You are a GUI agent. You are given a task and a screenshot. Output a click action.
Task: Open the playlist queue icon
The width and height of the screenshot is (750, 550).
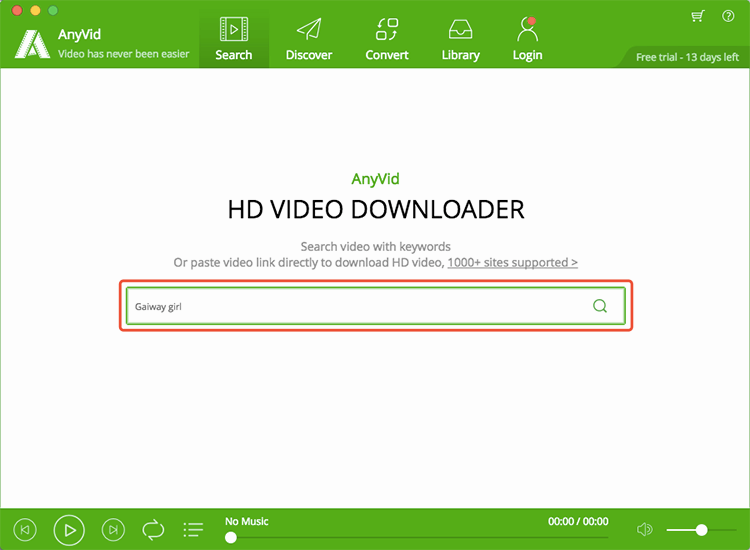pos(193,529)
